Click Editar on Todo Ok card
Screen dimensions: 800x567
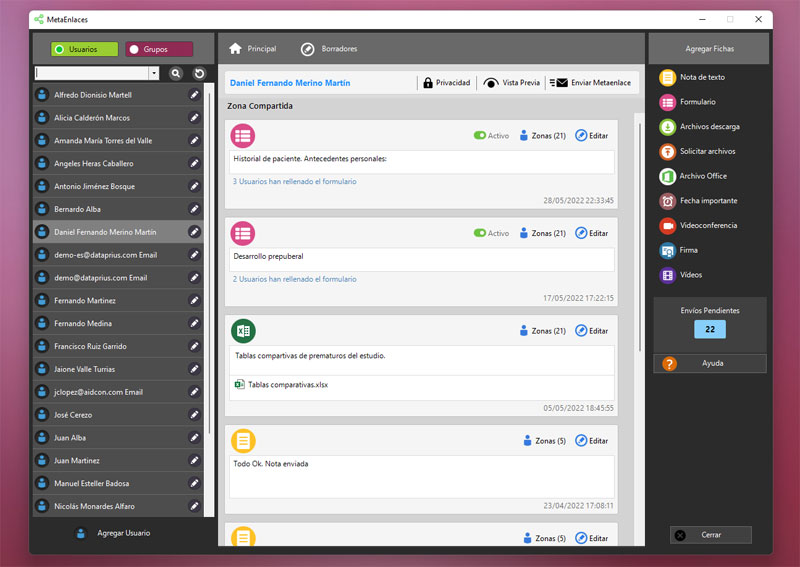coord(592,441)
